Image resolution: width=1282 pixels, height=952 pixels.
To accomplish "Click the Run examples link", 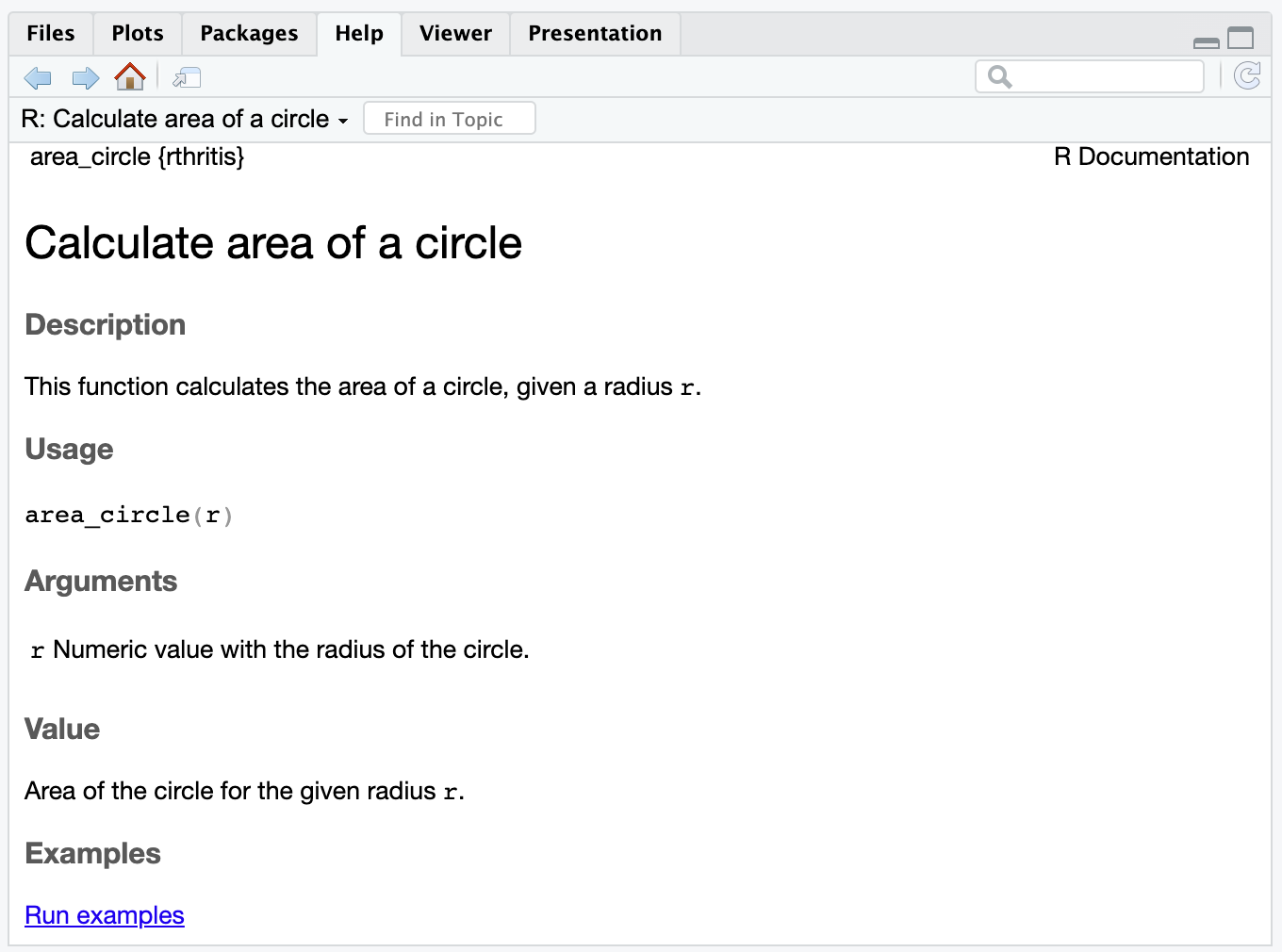I will point(105,915).
